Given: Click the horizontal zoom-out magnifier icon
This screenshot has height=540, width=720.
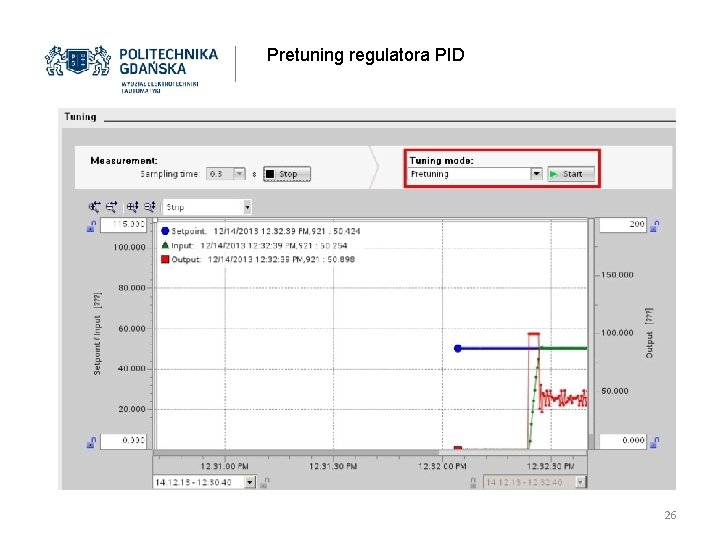Looking at the screenshot, I should click(x=112, y=207).
